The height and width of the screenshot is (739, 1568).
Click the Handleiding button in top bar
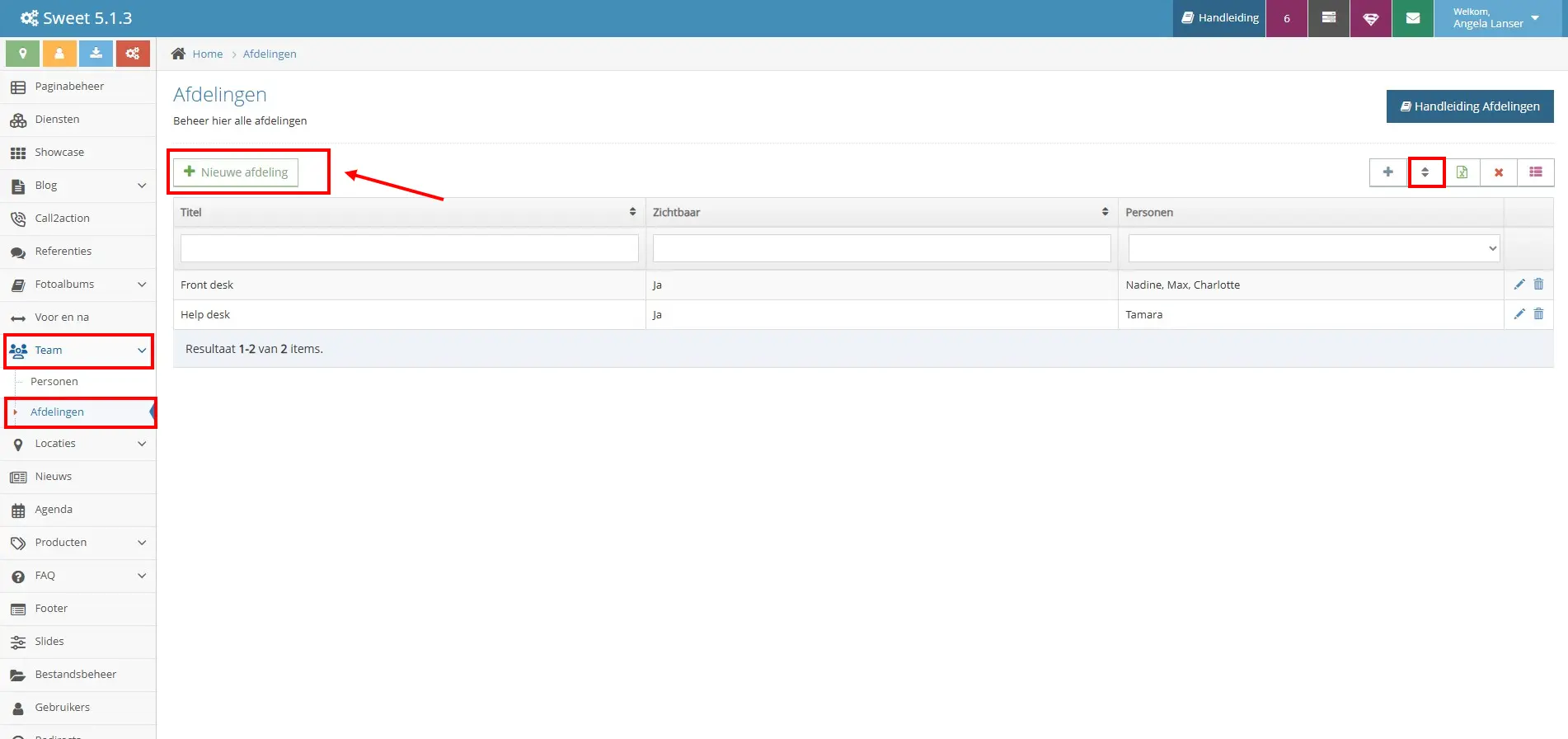(1219, 18)
